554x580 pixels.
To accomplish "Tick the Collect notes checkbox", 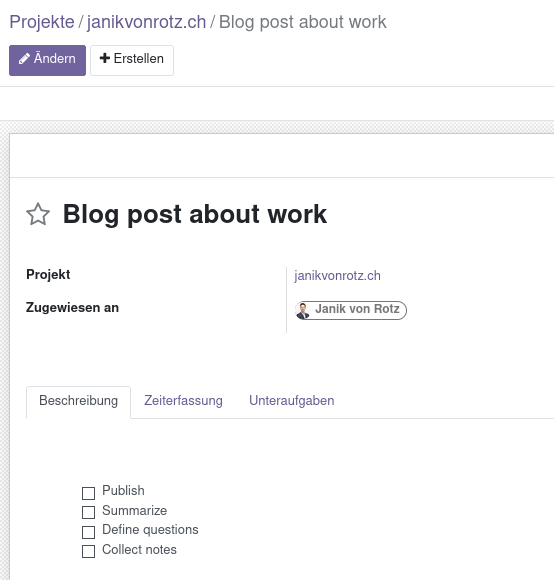I will point(88,552).
